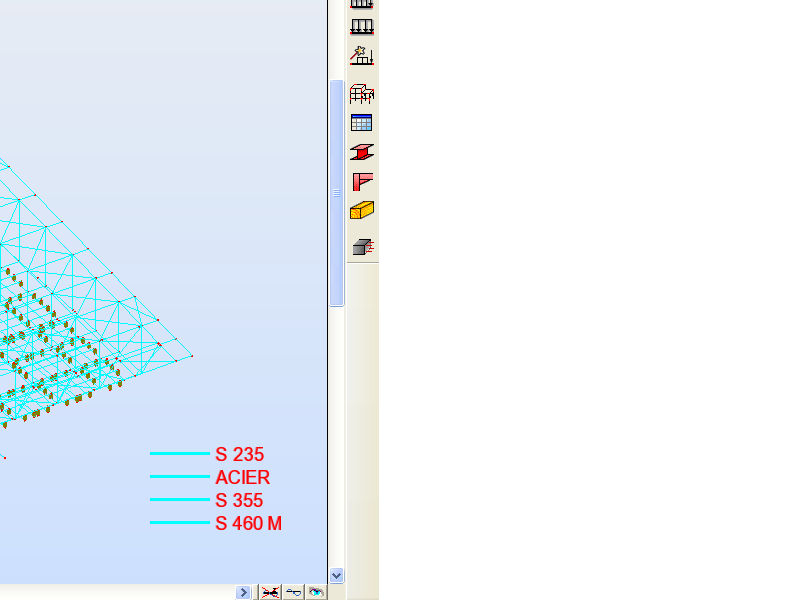
Task: Open the 3D frame structure tool
Action: 362,94
